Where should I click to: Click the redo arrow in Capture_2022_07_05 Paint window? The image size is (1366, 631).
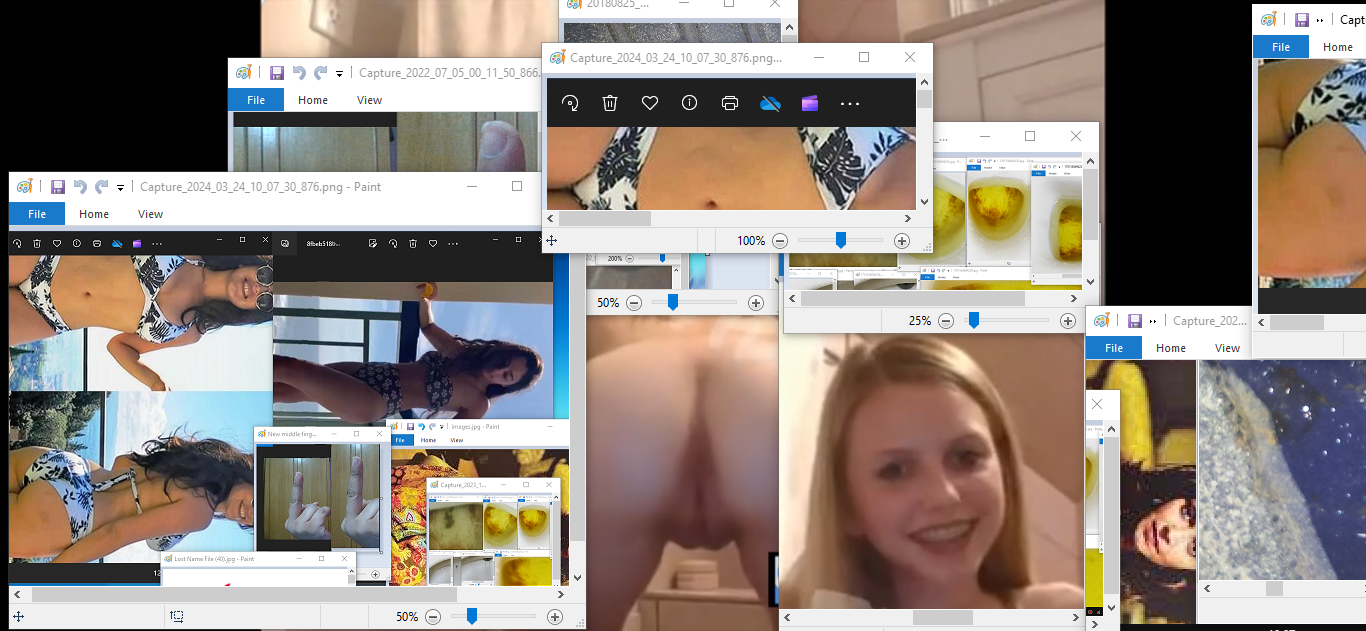click(x=320, y=73)
